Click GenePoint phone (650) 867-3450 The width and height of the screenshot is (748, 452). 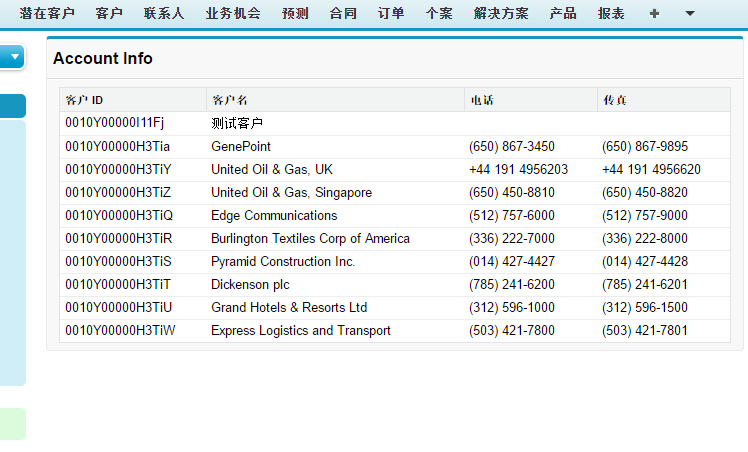coord(512,146)
